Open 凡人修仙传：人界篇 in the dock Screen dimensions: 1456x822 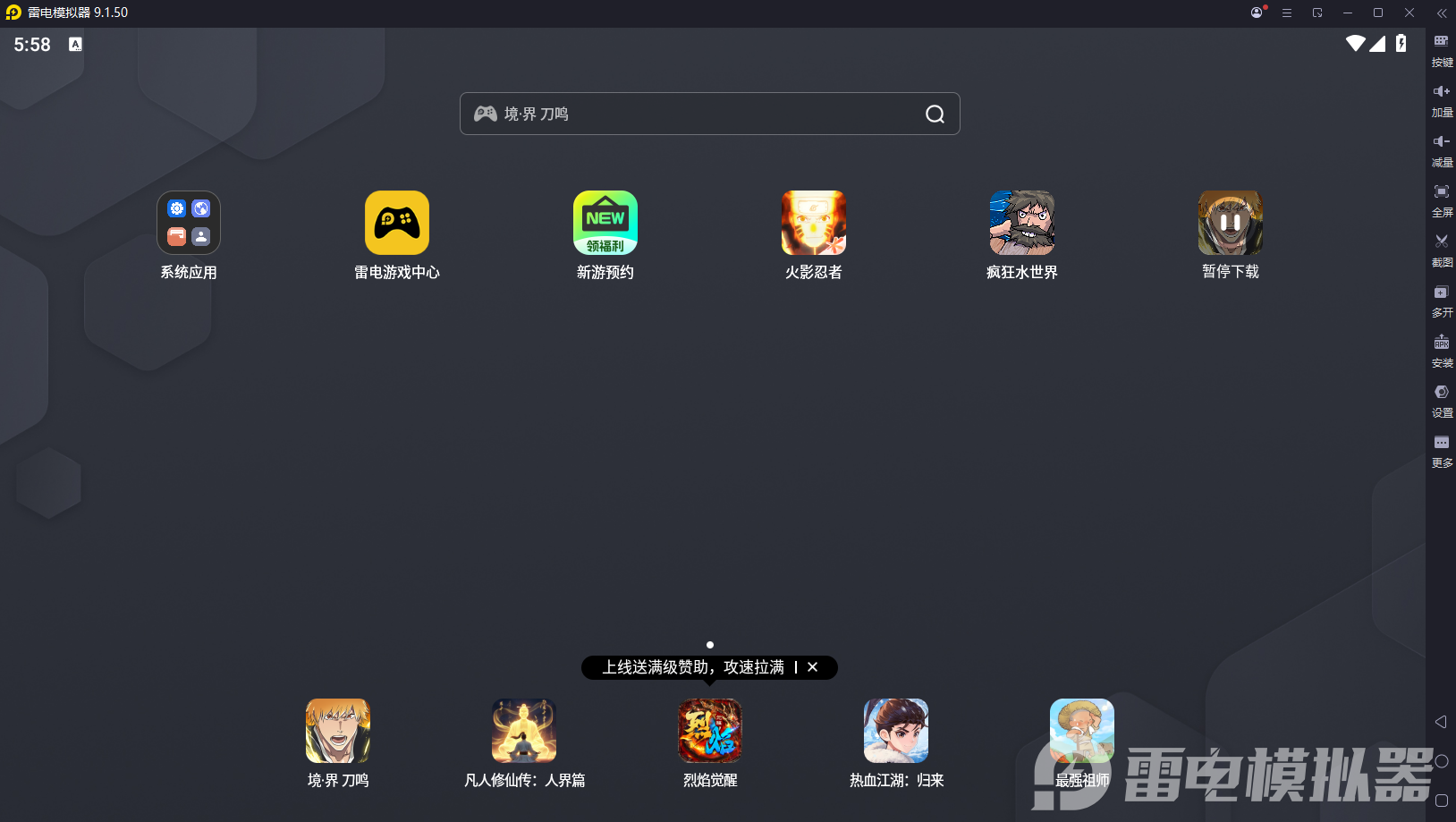[x=524, y=731]
